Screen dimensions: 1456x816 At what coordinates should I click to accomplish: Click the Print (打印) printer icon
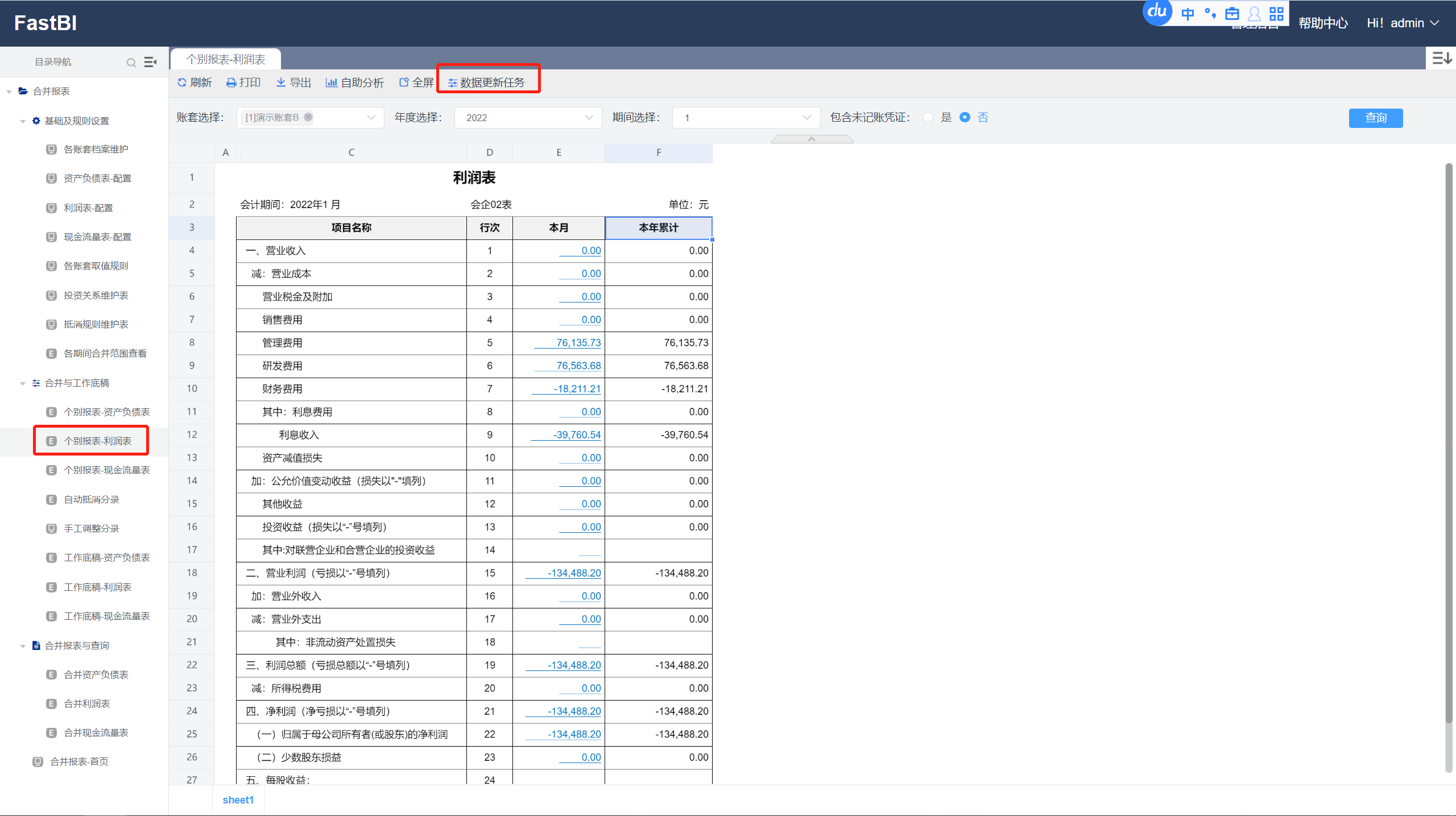pos(231,83)
